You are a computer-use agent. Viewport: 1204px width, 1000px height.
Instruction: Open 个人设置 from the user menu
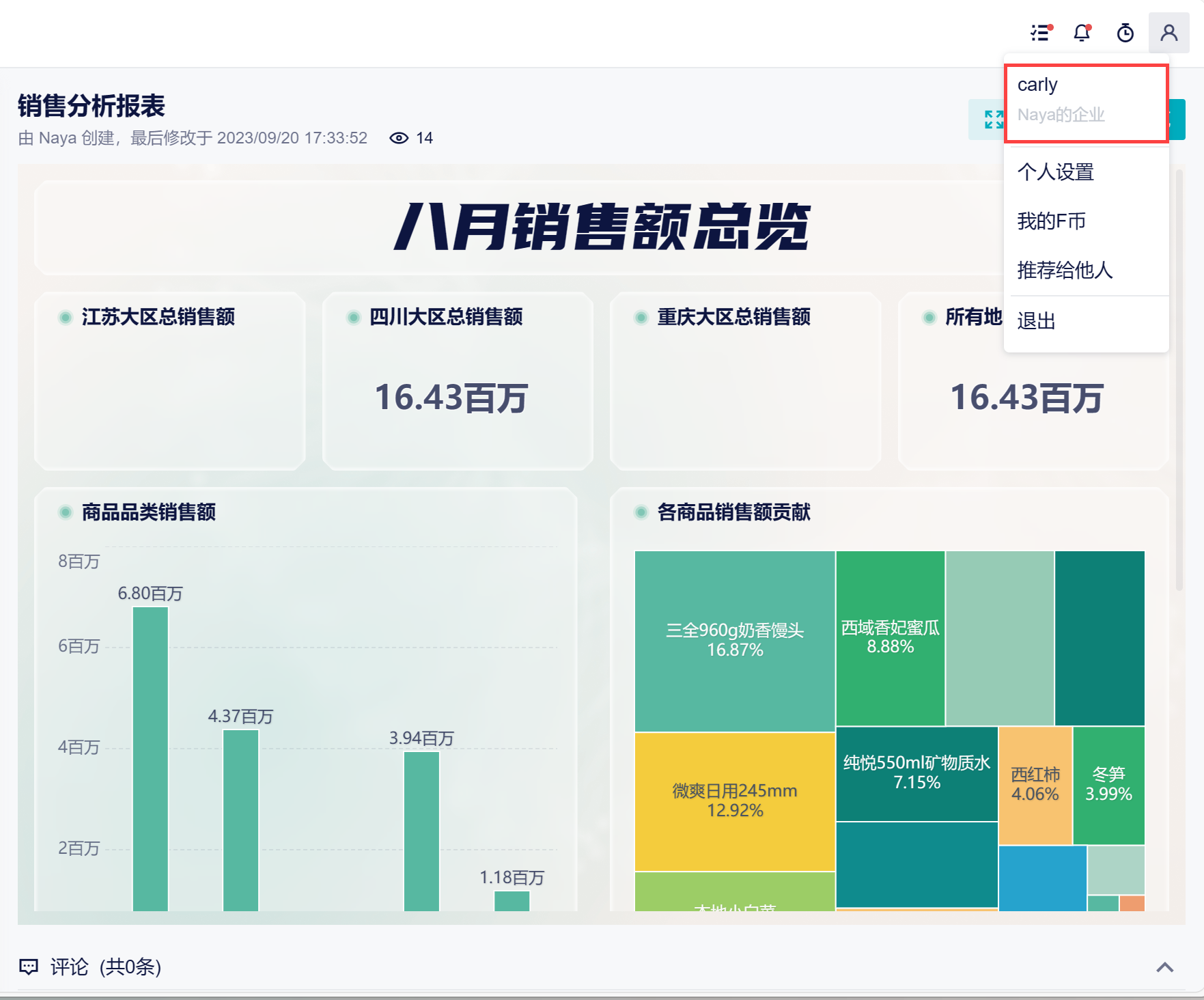[1056, 171]
